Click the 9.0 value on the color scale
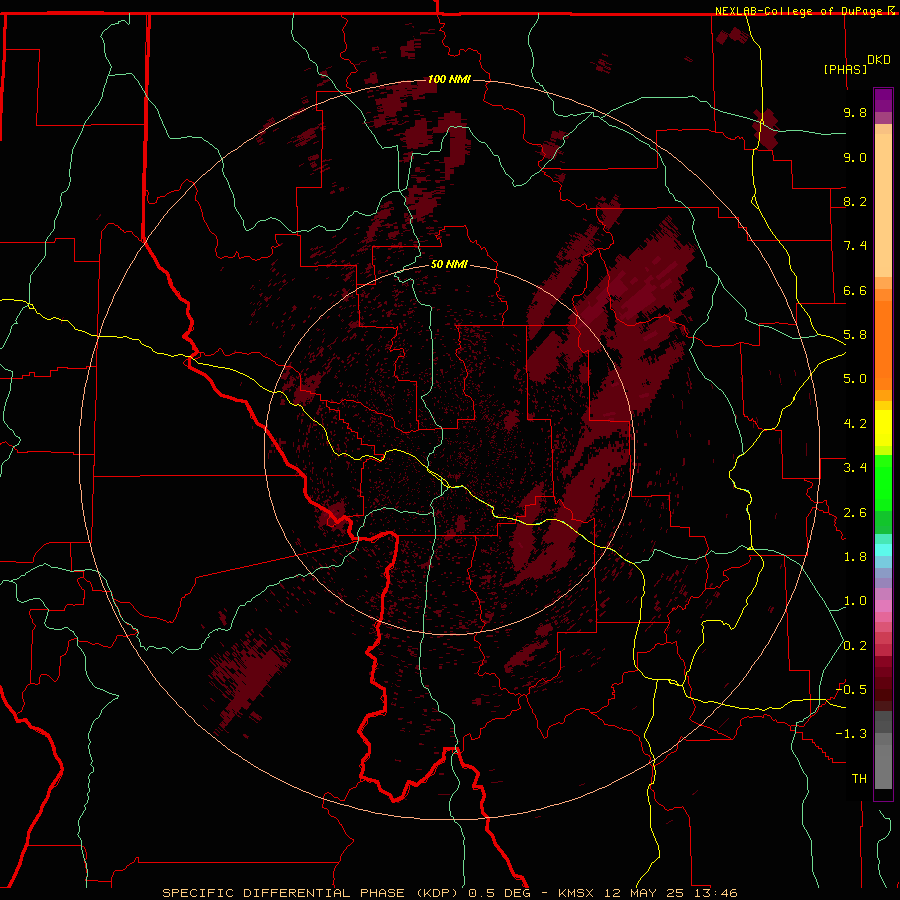This screenshot has height=900, width=900. coord(855,157)
